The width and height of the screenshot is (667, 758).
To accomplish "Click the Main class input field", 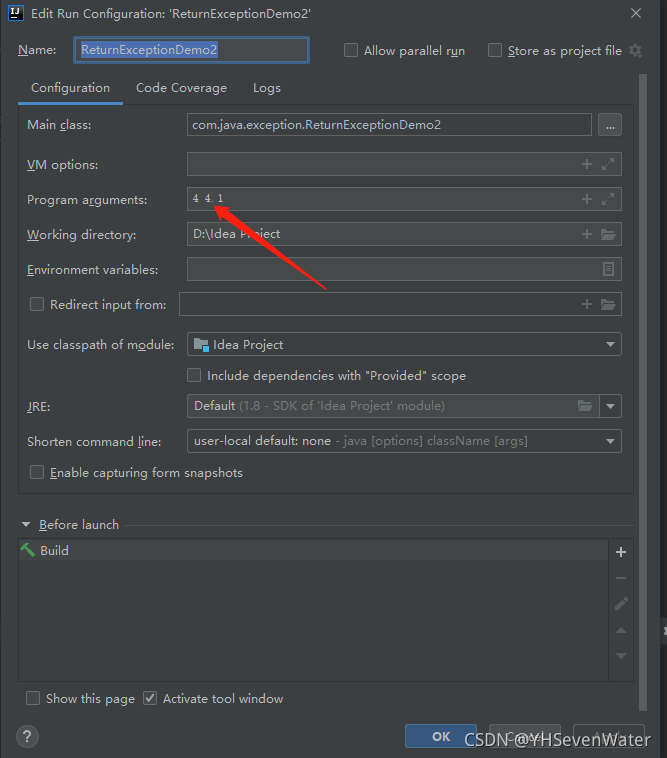I will [389, 125].
